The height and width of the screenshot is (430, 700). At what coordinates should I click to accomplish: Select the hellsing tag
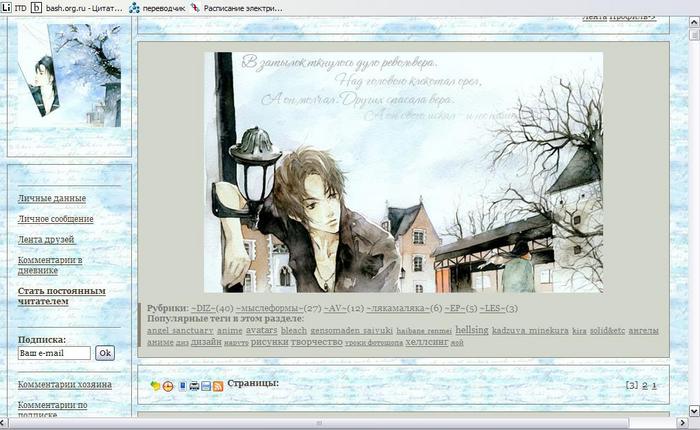click(x=472, y=330)
